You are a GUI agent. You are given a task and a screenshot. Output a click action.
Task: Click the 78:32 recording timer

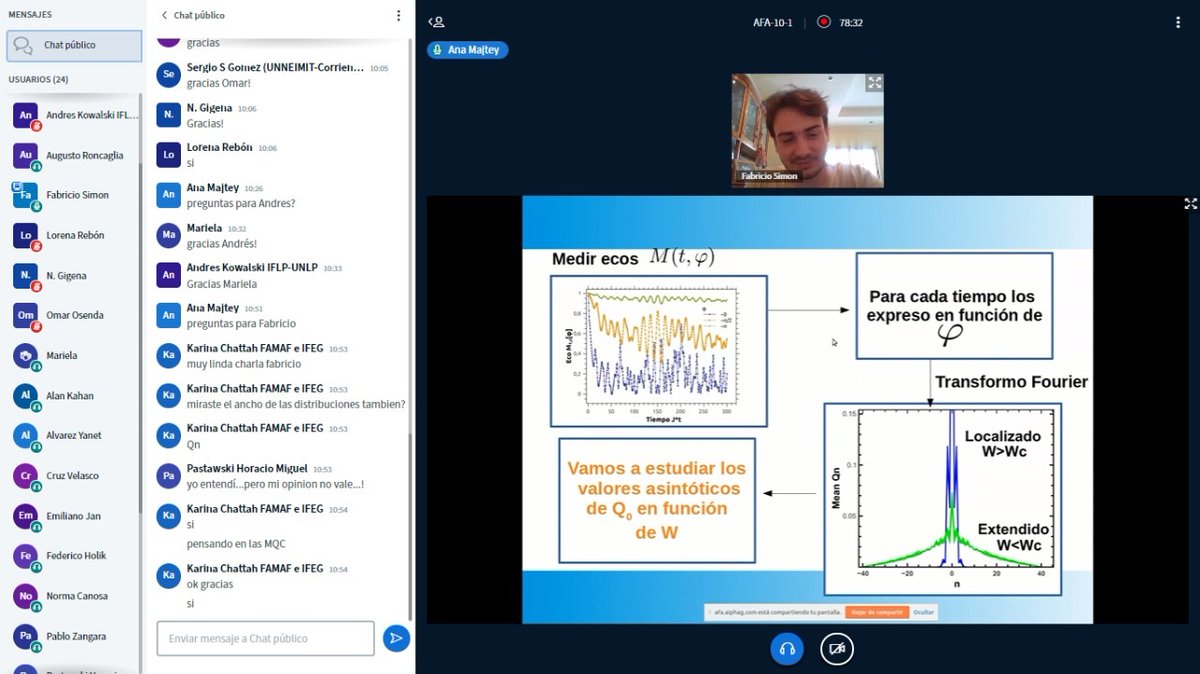tap(851, 21)
